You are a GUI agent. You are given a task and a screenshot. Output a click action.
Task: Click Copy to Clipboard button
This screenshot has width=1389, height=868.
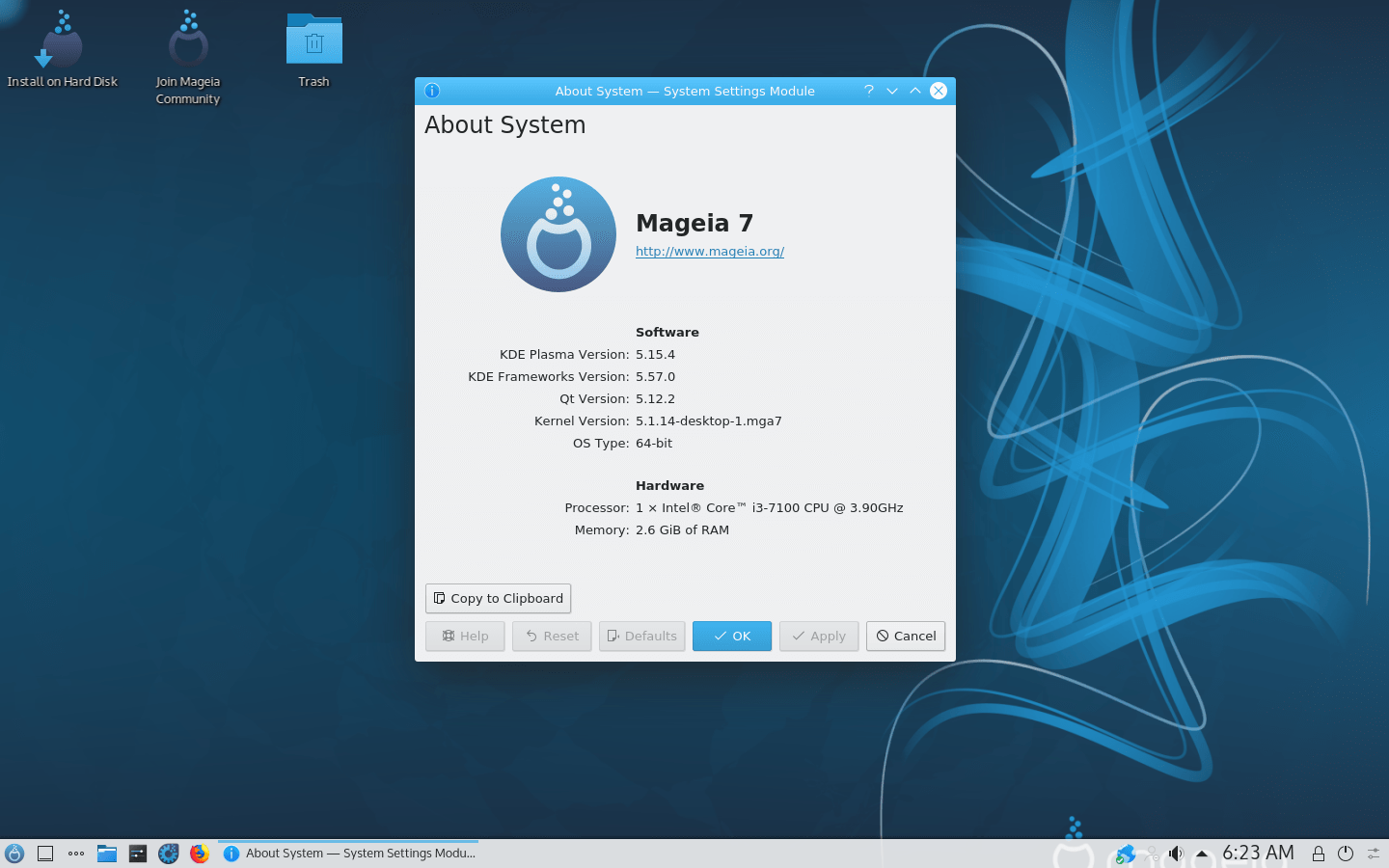click(x=498, y=598)
